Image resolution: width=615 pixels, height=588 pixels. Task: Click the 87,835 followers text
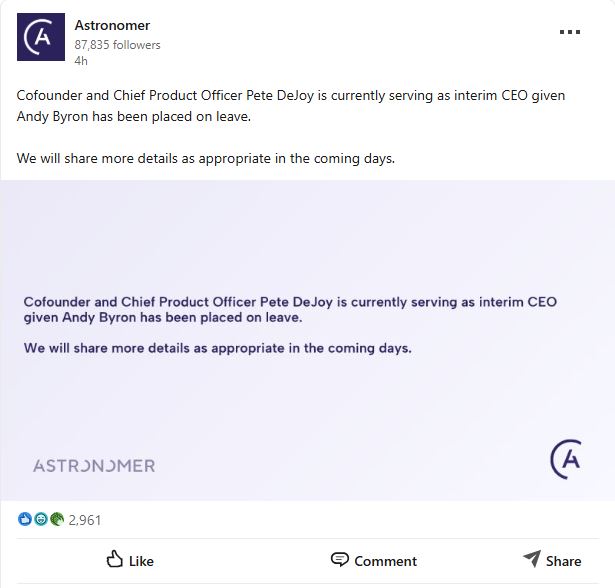(x=117, y=45)
